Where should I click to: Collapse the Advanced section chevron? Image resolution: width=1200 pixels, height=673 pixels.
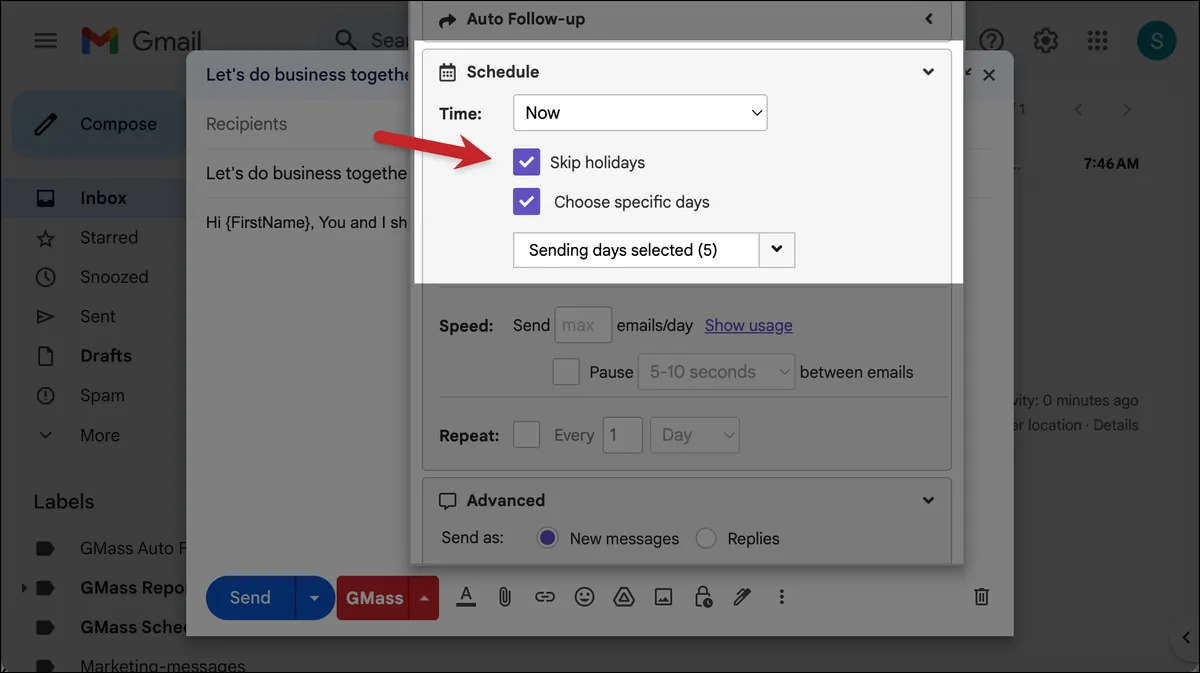click(x=928, y=500)
